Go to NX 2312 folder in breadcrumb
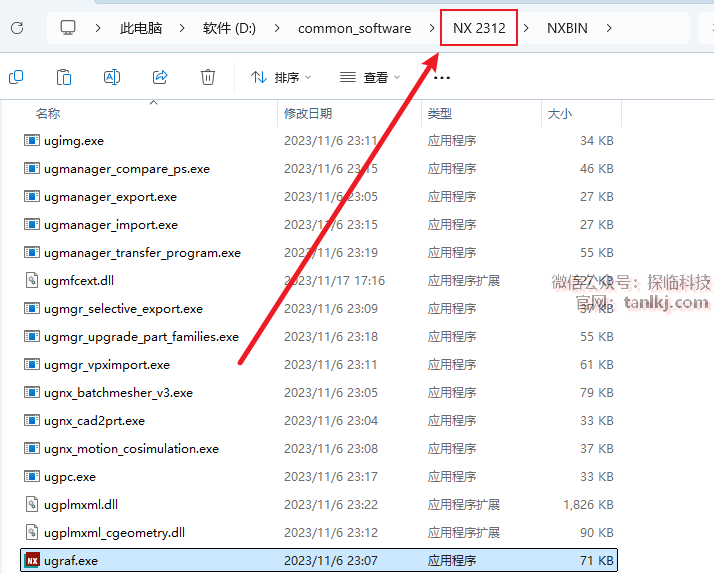The width and height of the screenshot is (714, 576). 479,28
